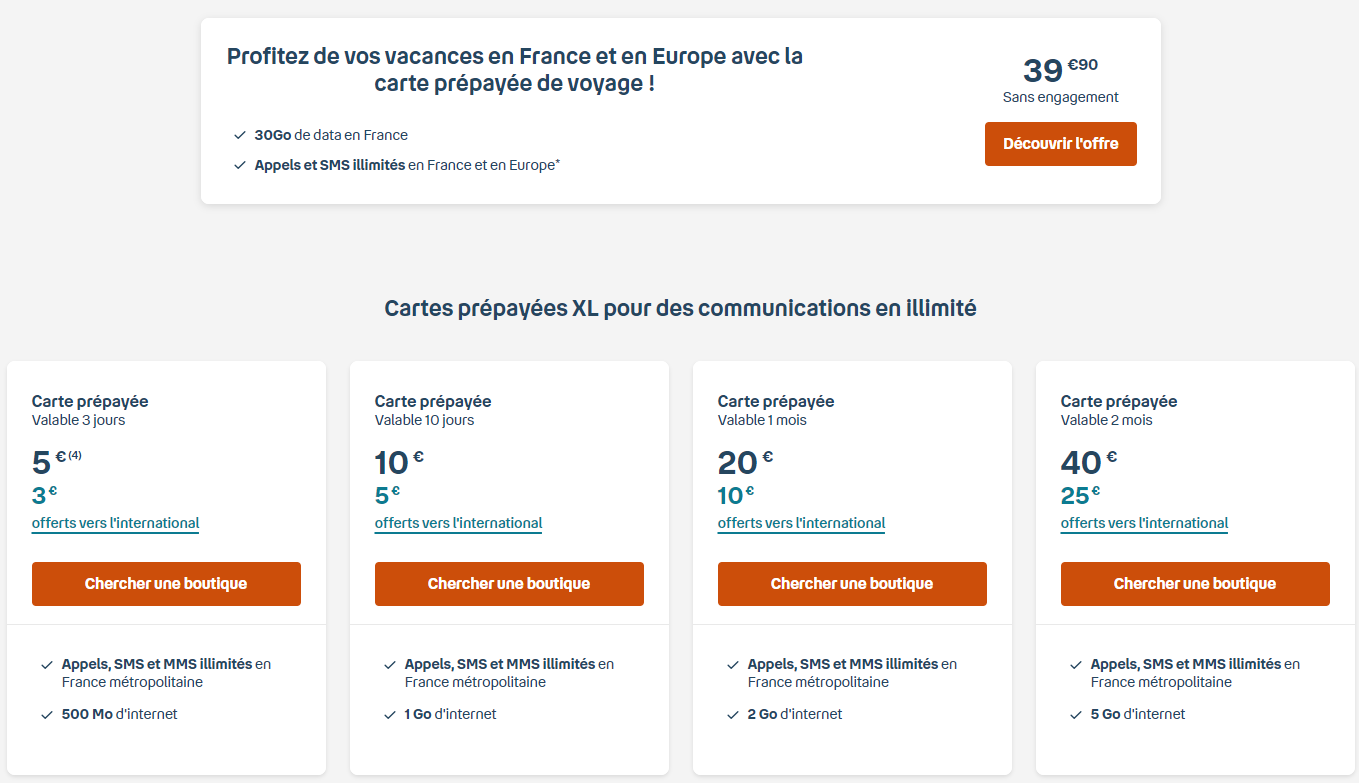Click the checkmark by unlimited calls in 3-day card
The width and height of the screenshot is (1359, 783).
47,664
